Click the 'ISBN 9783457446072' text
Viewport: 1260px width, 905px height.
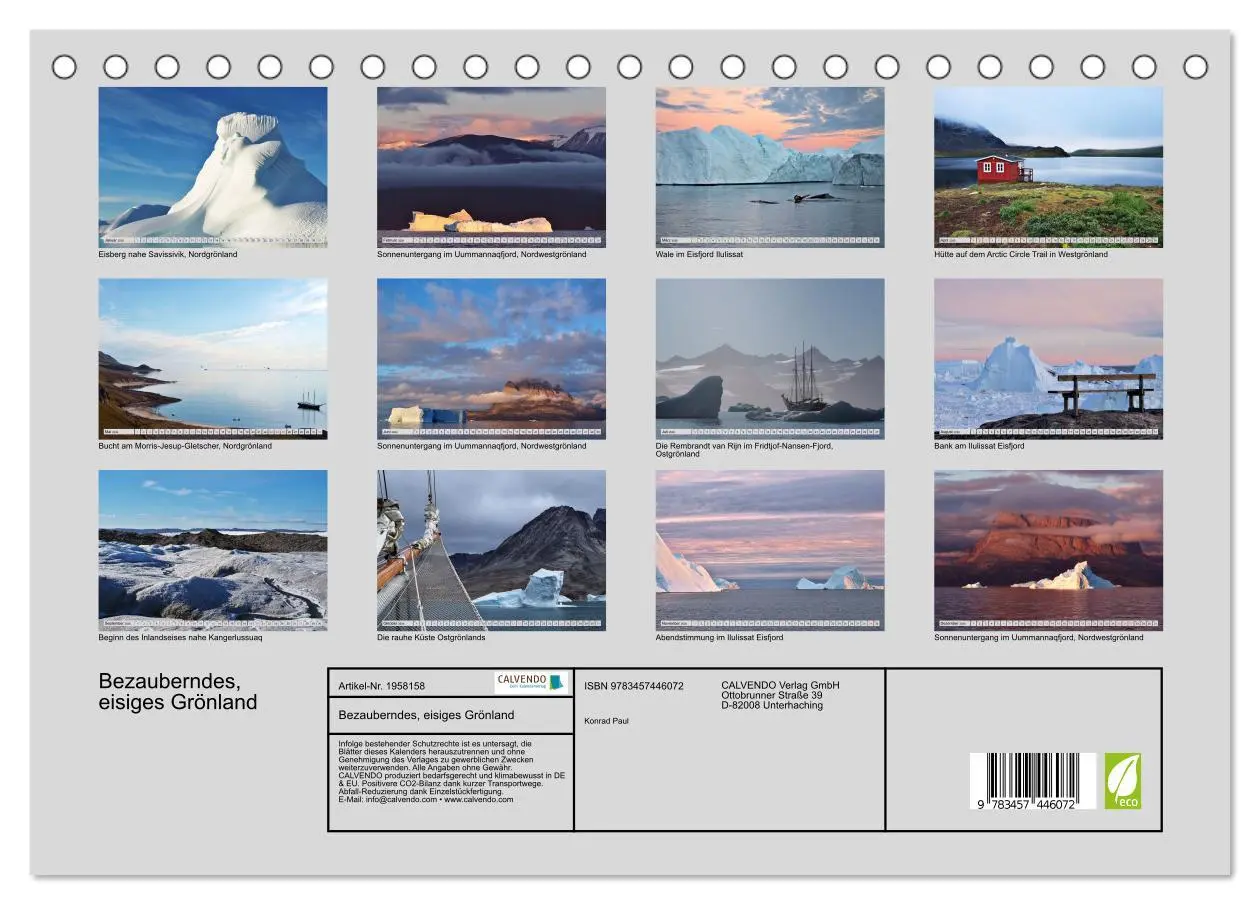634,686
